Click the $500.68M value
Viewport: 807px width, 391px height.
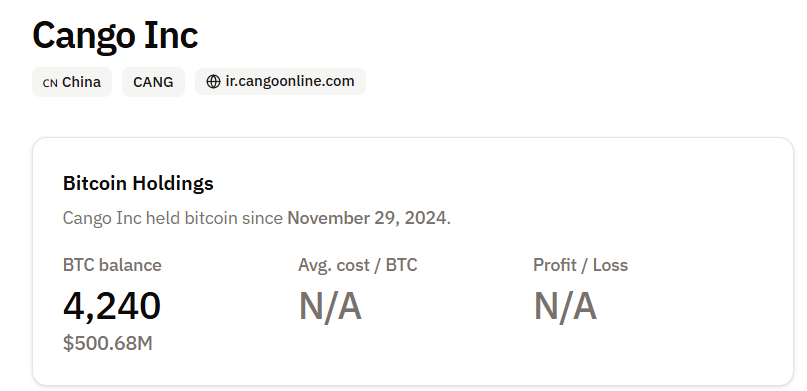(x=108, y=343)
